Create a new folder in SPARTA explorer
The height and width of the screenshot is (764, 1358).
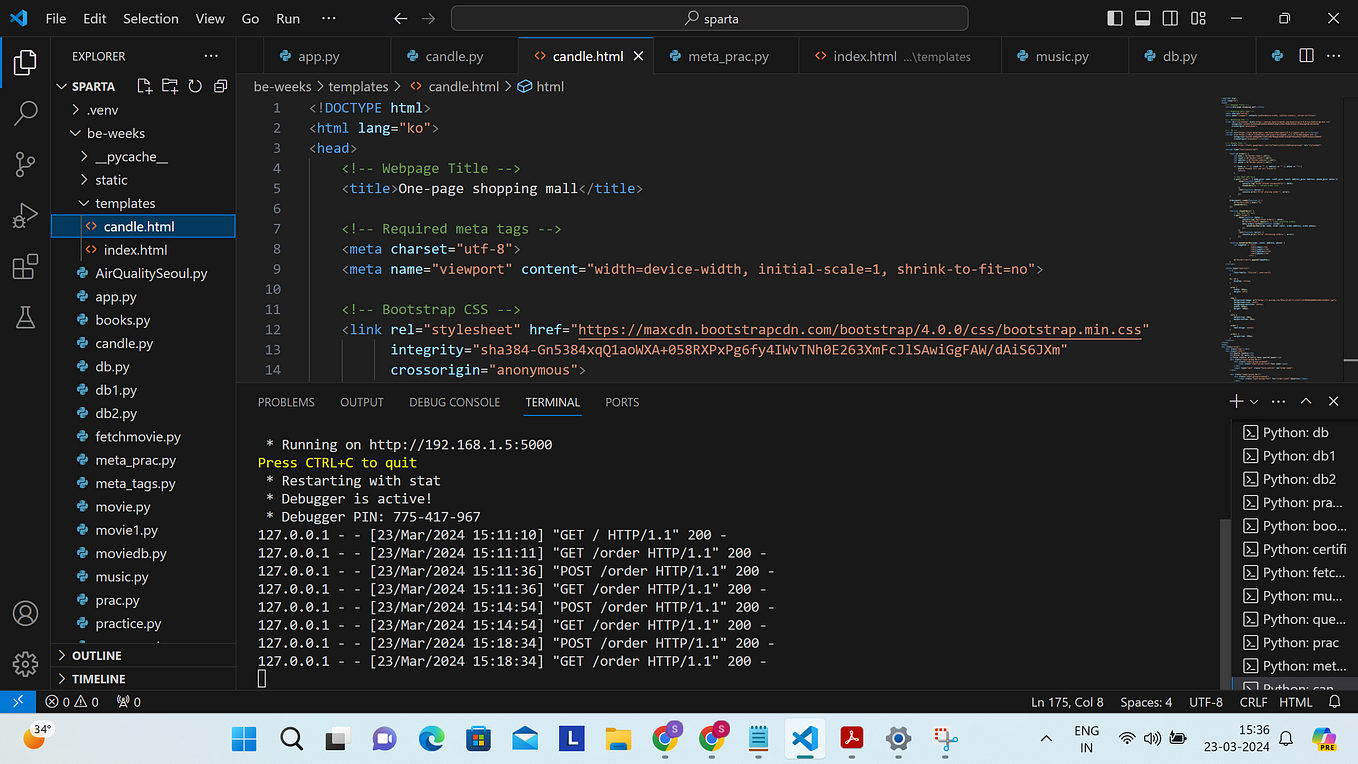point(170,86)
